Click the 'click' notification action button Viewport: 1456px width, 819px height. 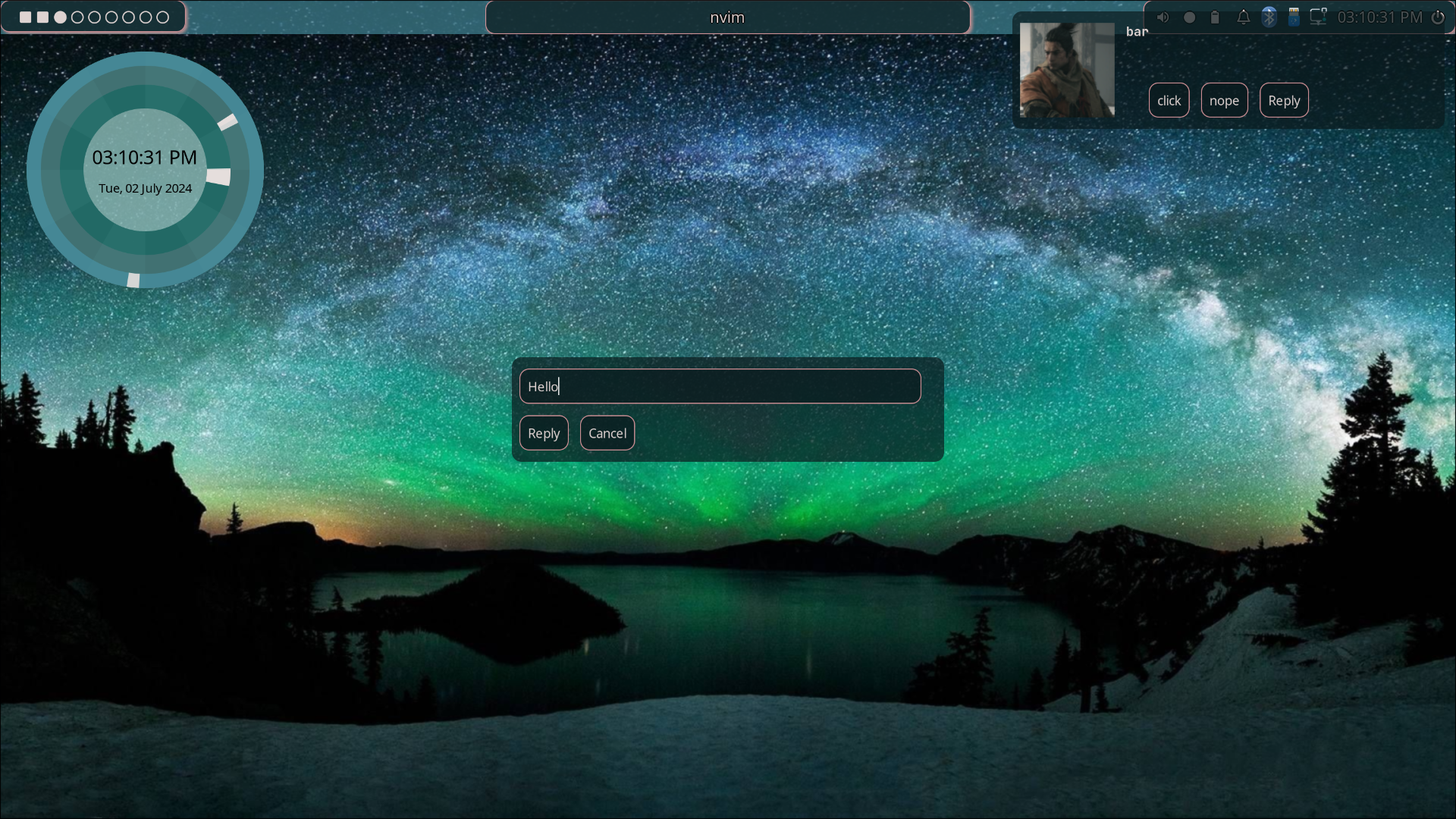coord(1169,100)
